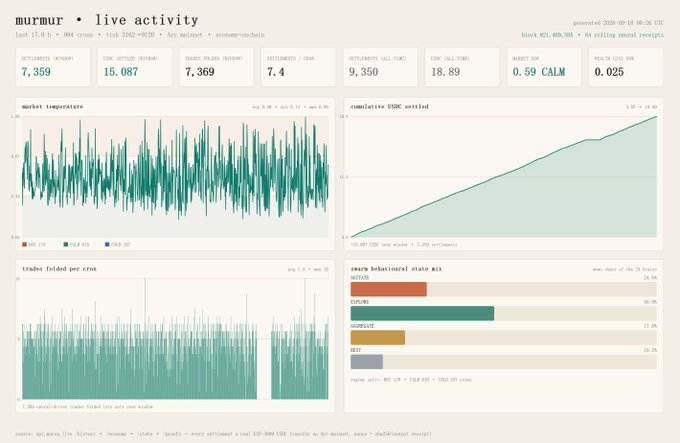Click the settlements (window) card showing 7,359
The width and height of the screenshot is (680, 443).
coord(53,67)
